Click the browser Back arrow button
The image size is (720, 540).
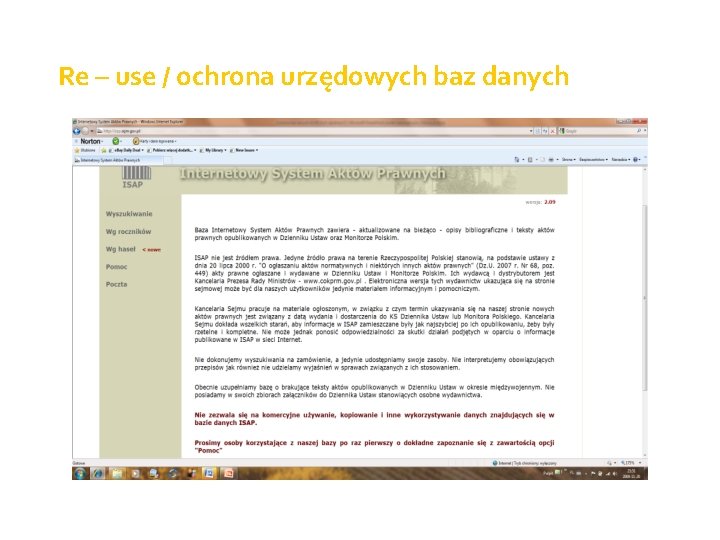coord(76,131)
